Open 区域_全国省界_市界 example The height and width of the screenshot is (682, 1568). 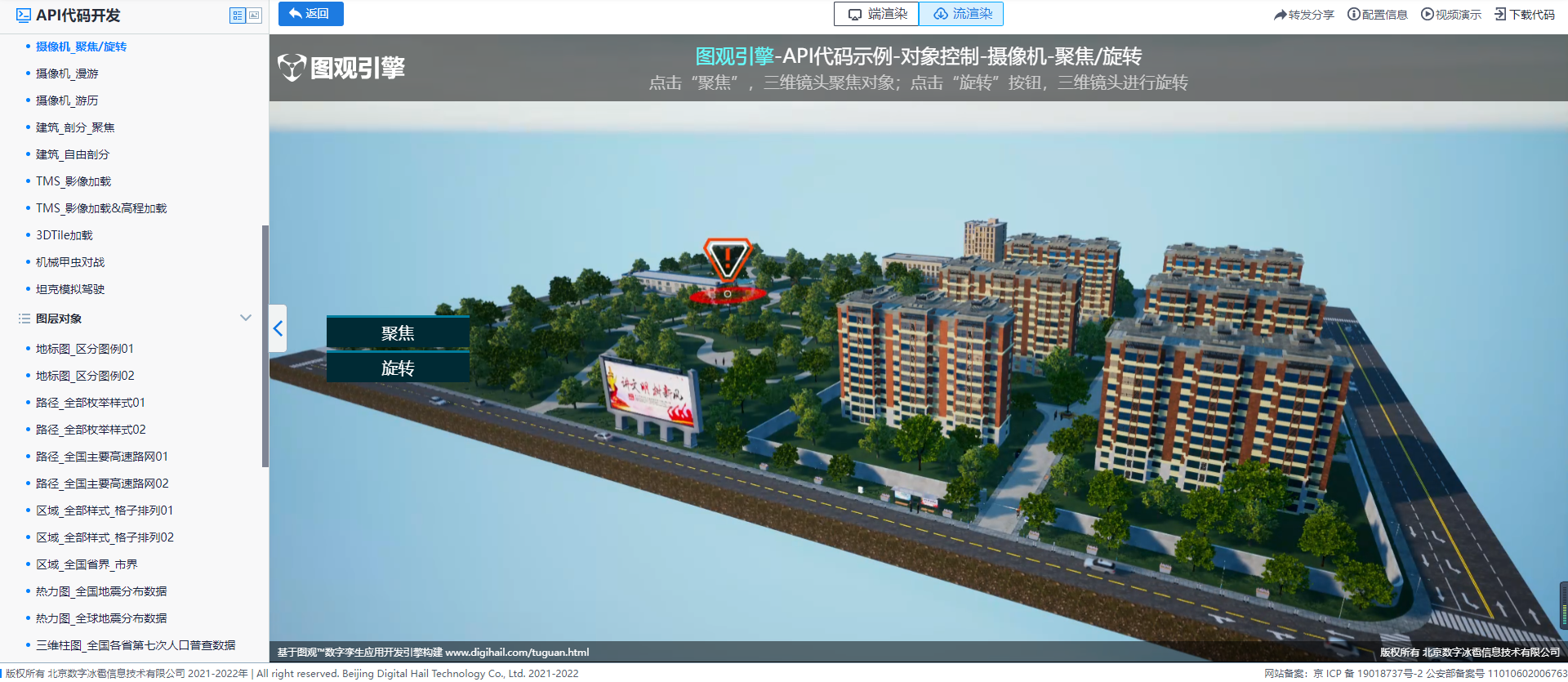[87, 564]
